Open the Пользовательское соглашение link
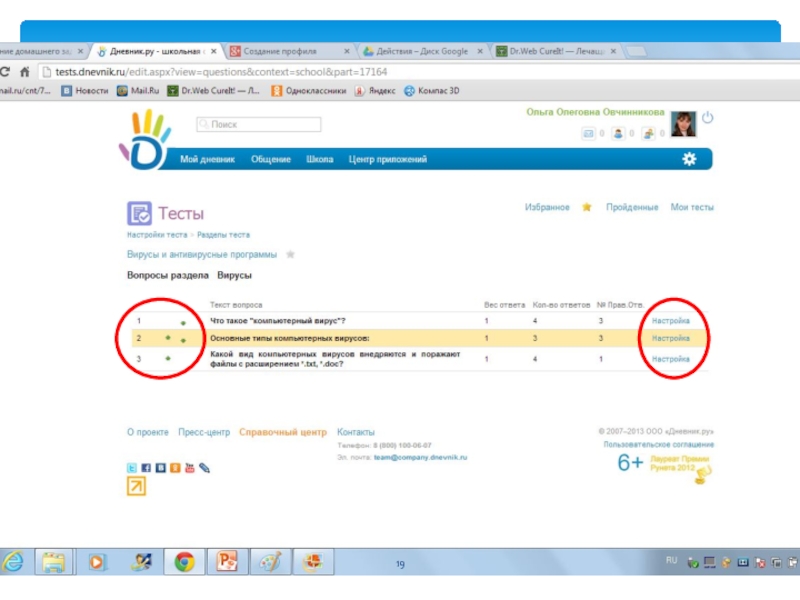800x600 pixels. click(x=659, y=444)
